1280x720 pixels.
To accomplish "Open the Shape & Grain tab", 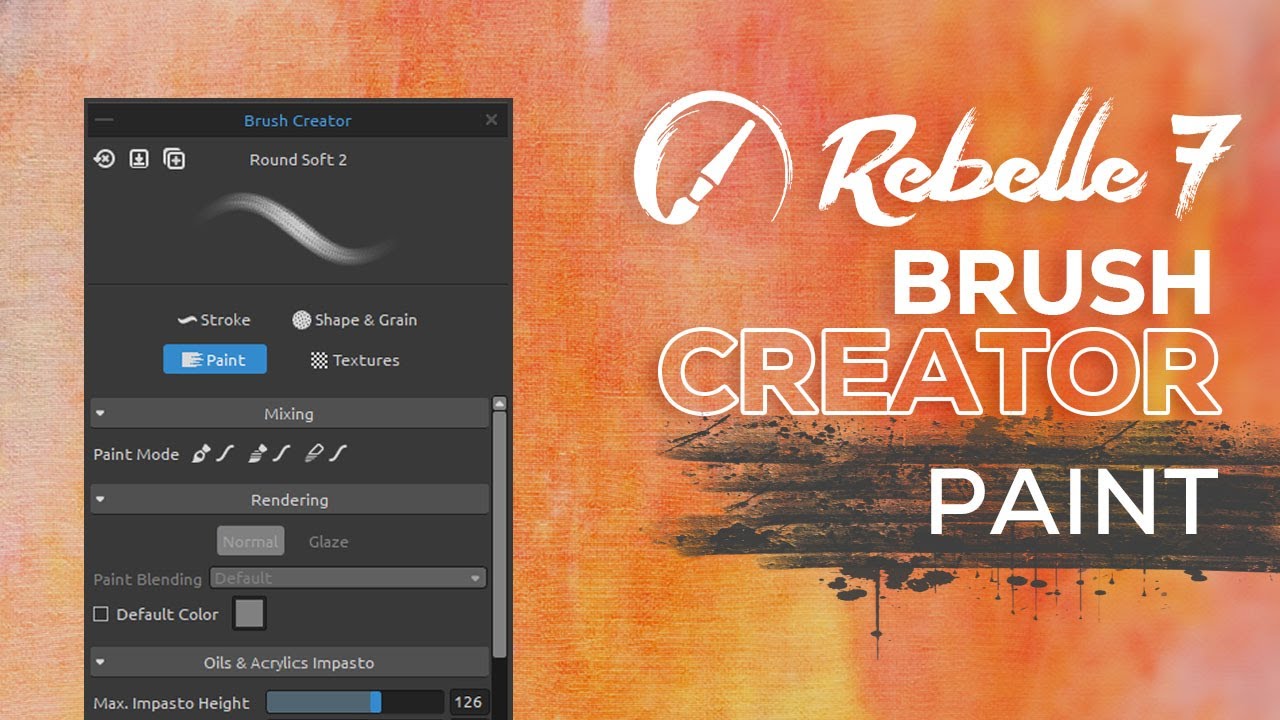I will 355,320.
